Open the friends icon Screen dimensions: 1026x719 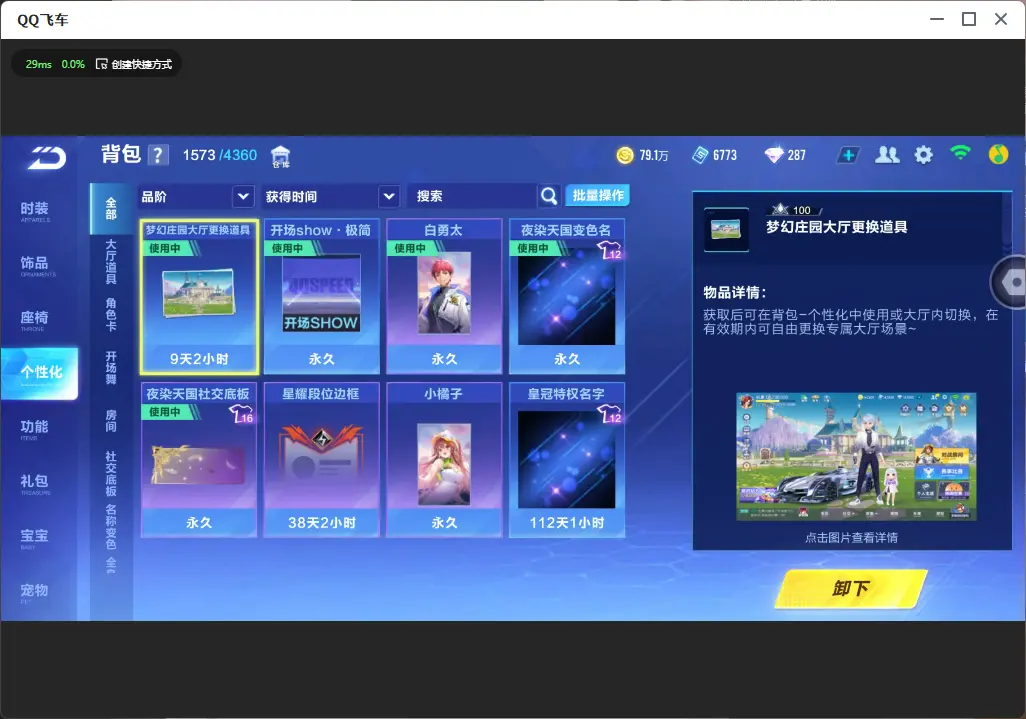[887, 155]
